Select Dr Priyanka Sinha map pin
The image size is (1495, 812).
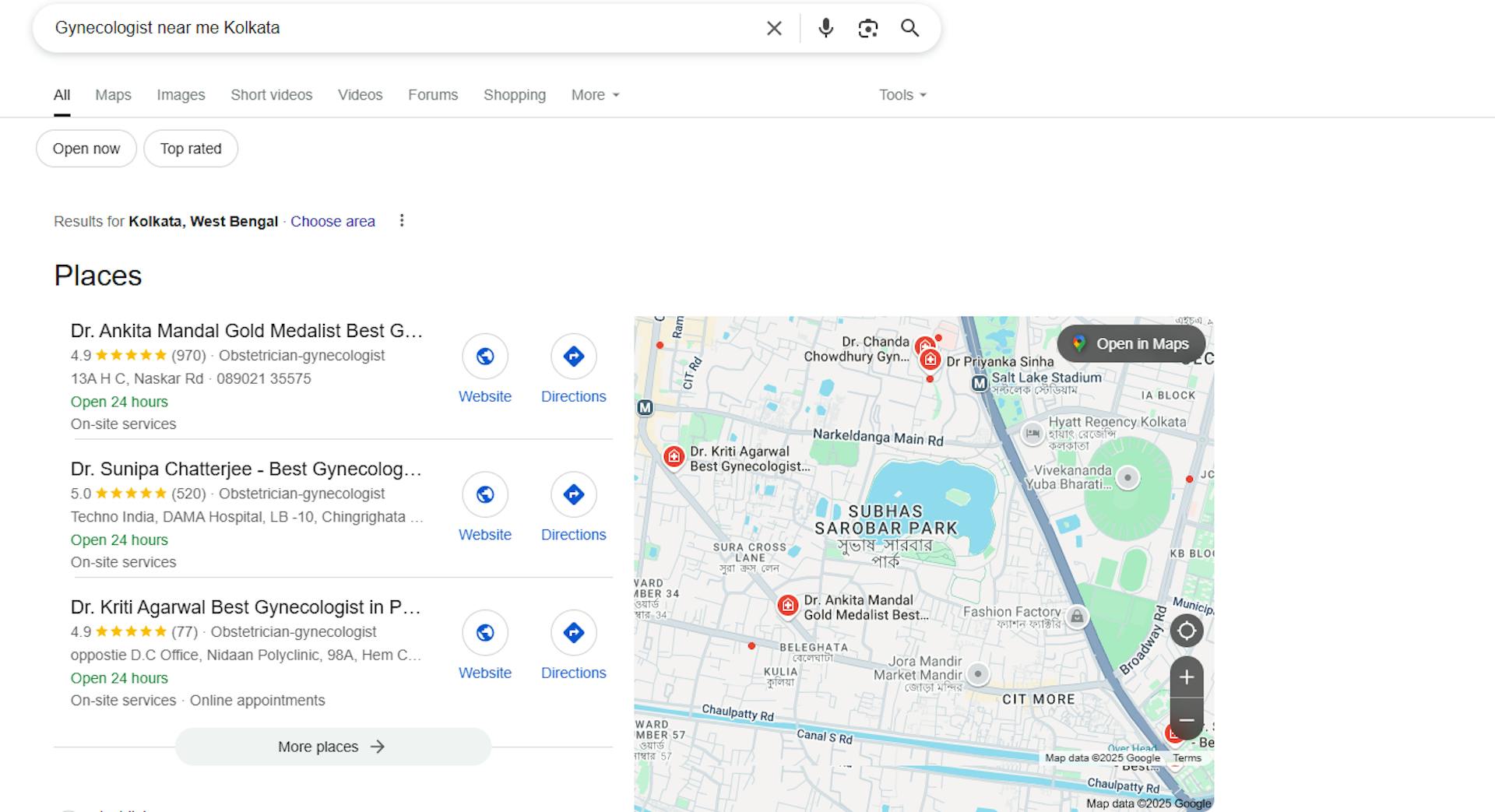pyautogui.click(x=930, y=360)
